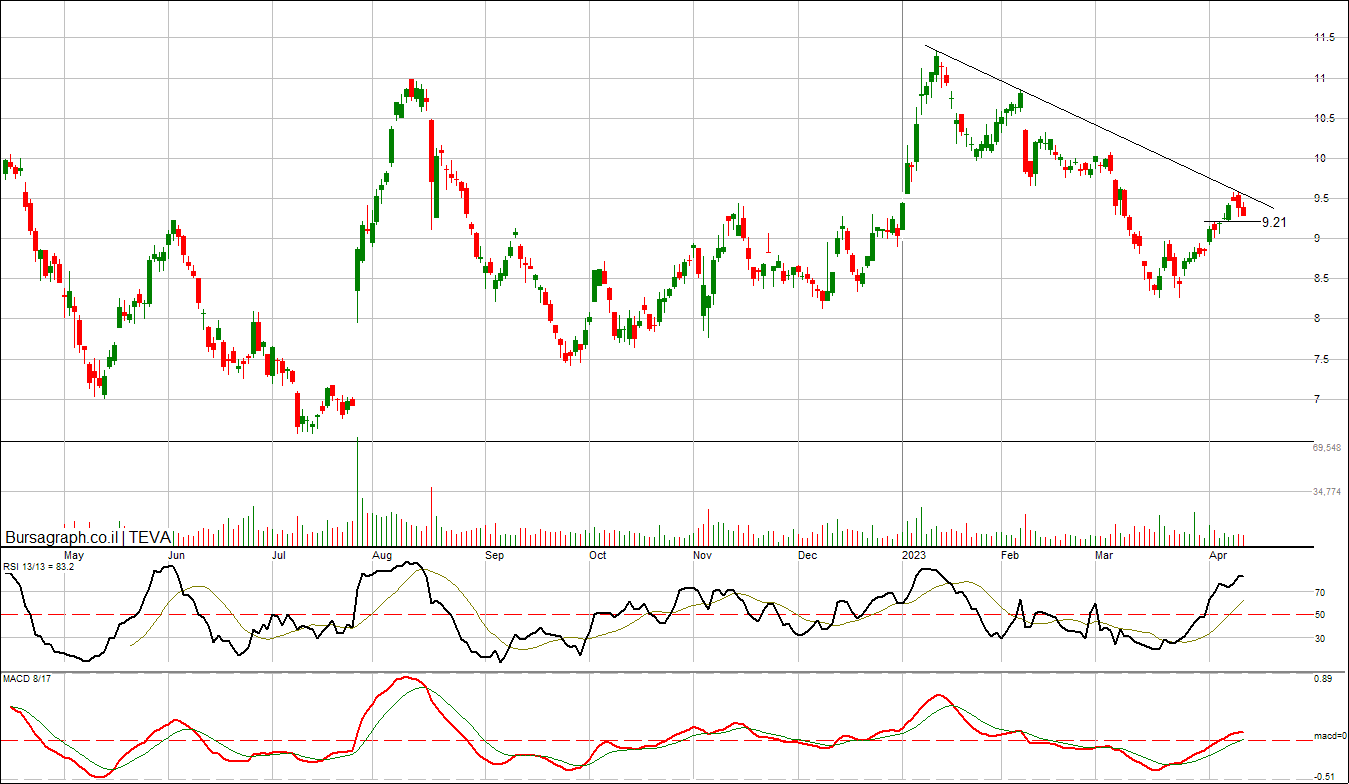The image size is (1349, 784).
Task: Select the 2023 year label on the time axis
Action: pyautogui.click(x=914, y=554)
